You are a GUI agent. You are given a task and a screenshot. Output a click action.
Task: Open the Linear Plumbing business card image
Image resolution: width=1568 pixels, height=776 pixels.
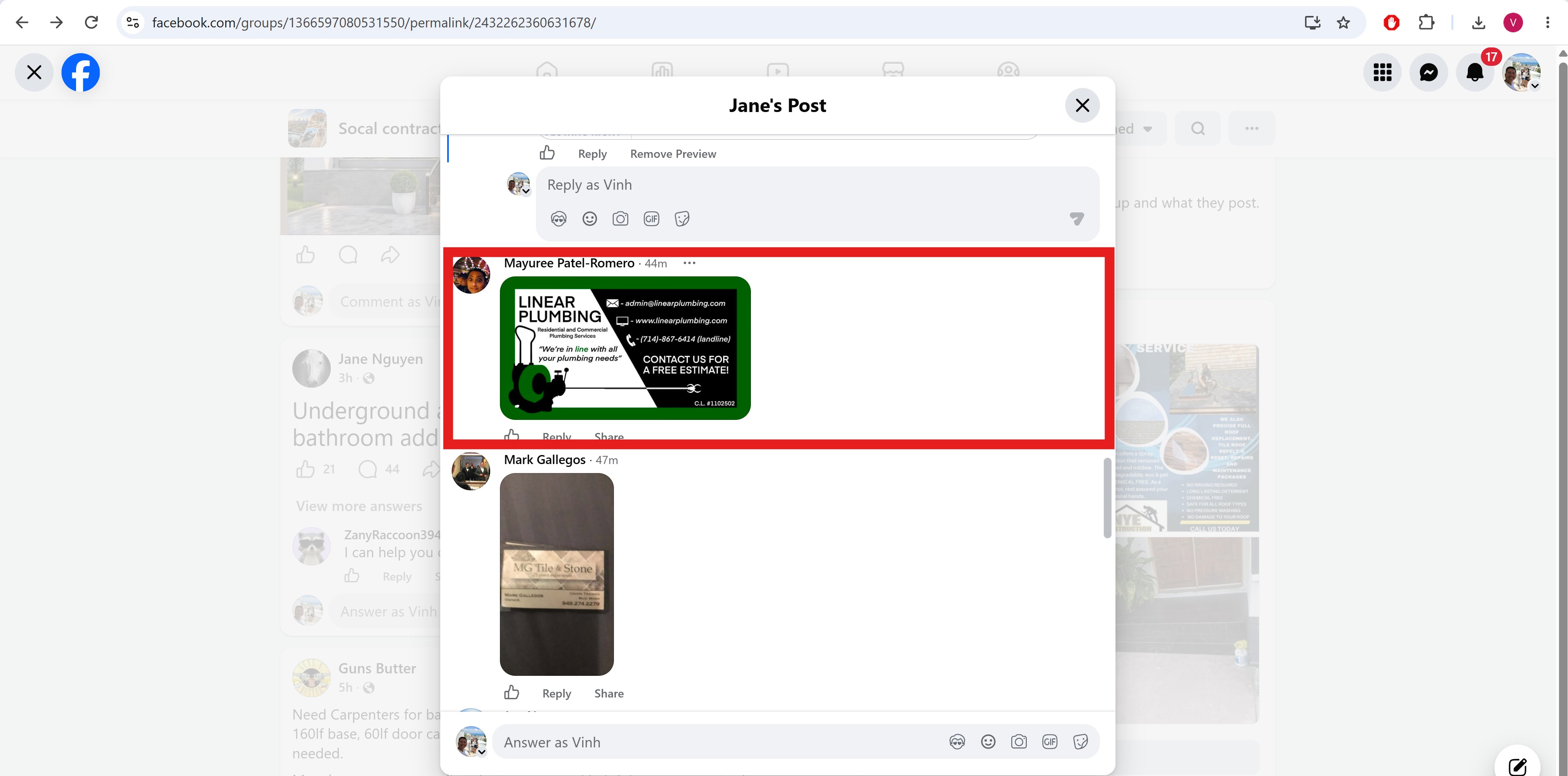[625, 348]
